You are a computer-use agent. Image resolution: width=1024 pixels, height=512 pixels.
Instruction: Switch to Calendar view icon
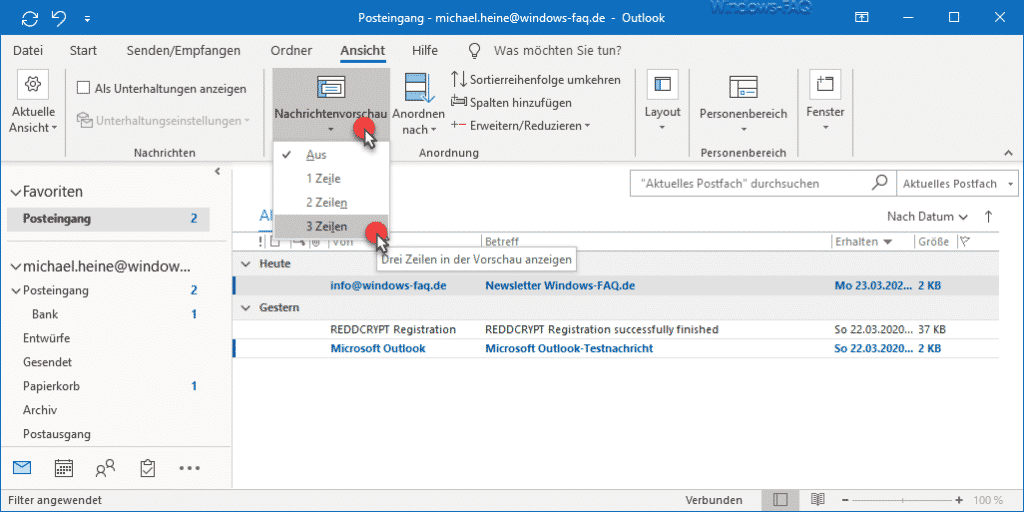pyautogui.click(x=63, y=468)
